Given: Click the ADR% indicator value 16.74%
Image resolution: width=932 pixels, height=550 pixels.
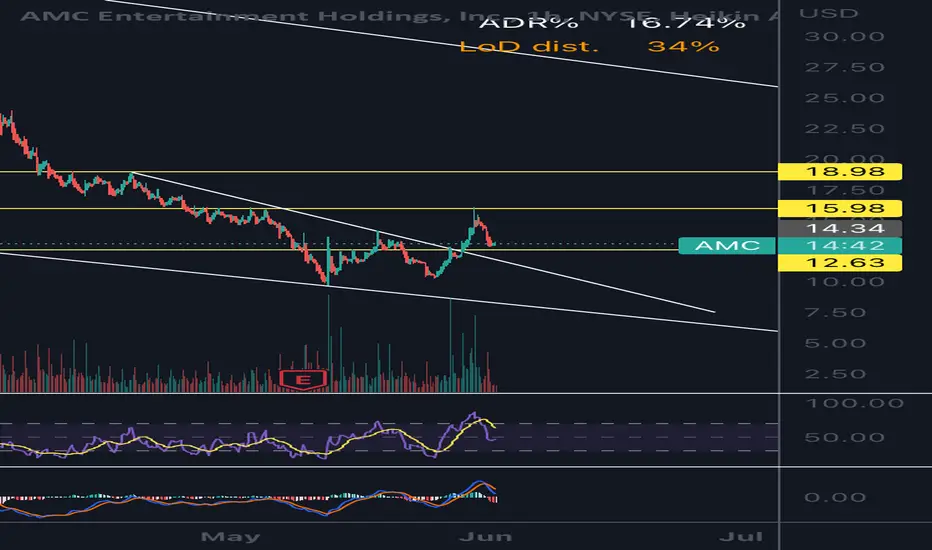Looking at the screenshot, I should click(x=687, y=23).
